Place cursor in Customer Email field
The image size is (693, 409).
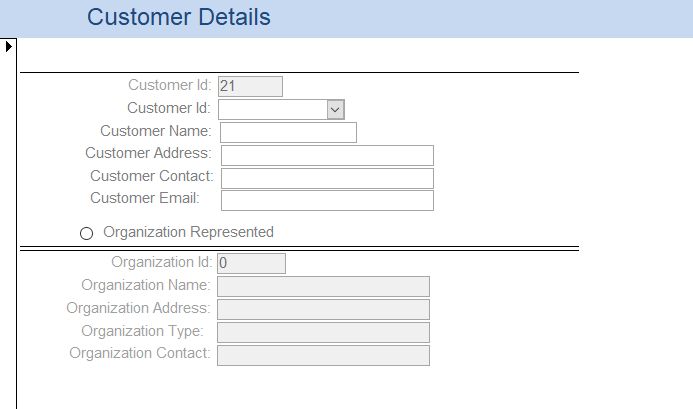[327, 200]
